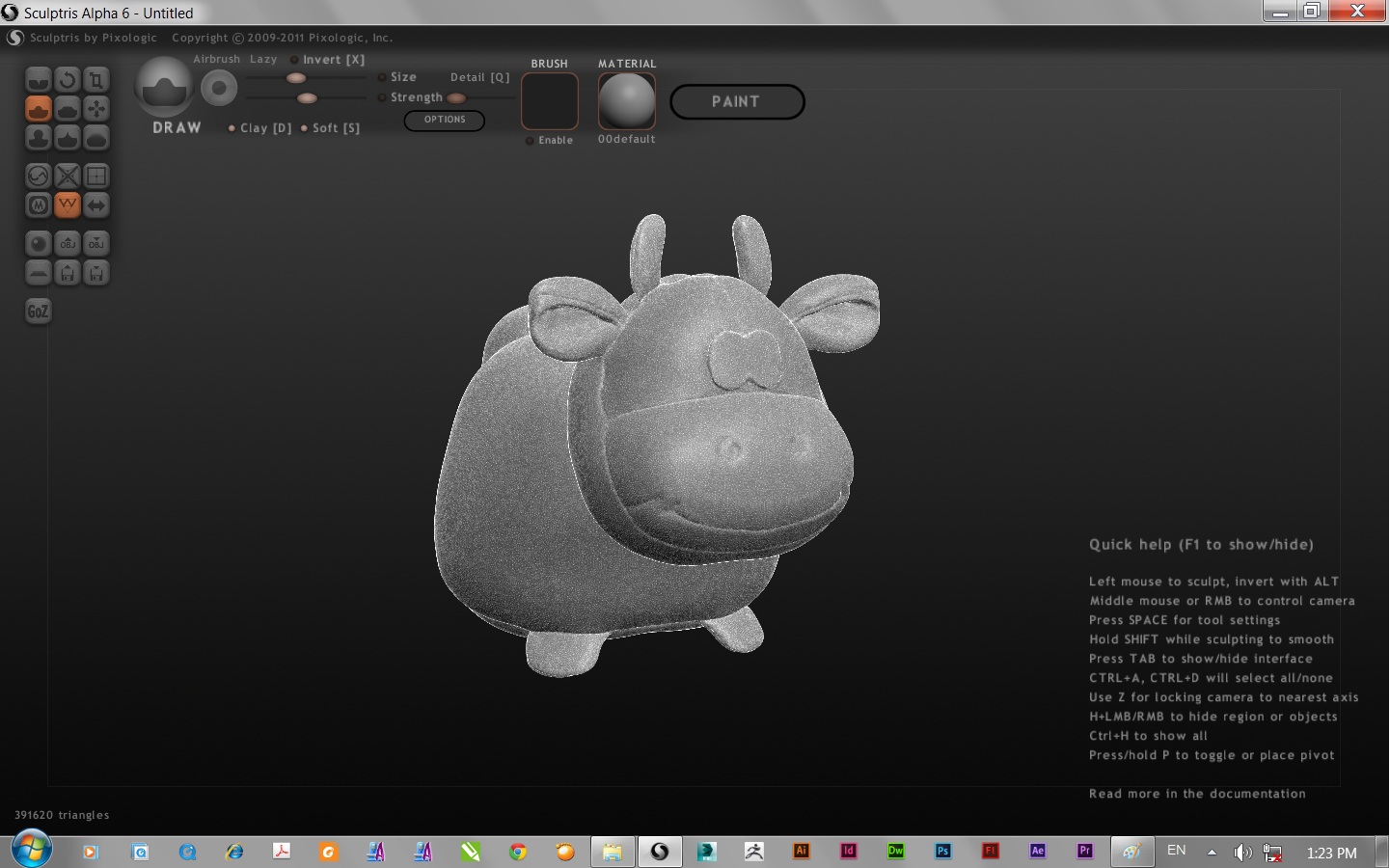1390x868 pixels.
Task: Click the Open file disk icon
Action: tap(68, 273)
